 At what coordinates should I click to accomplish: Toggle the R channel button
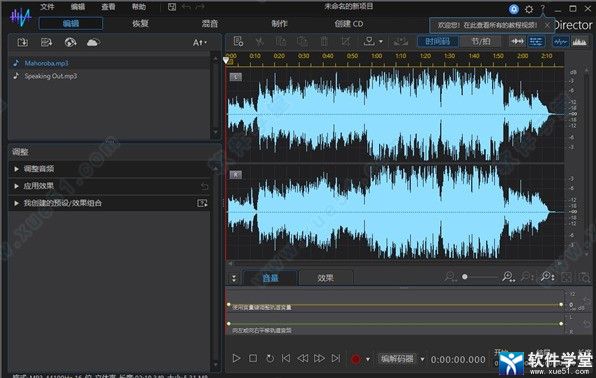[236, 175]
